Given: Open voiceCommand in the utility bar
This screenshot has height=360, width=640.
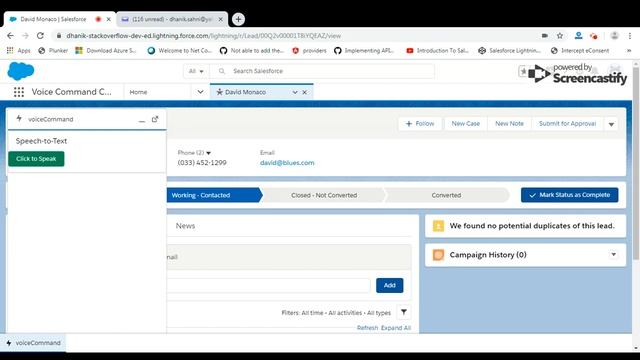Looking at the screenshot, I should tap(33, 343).
